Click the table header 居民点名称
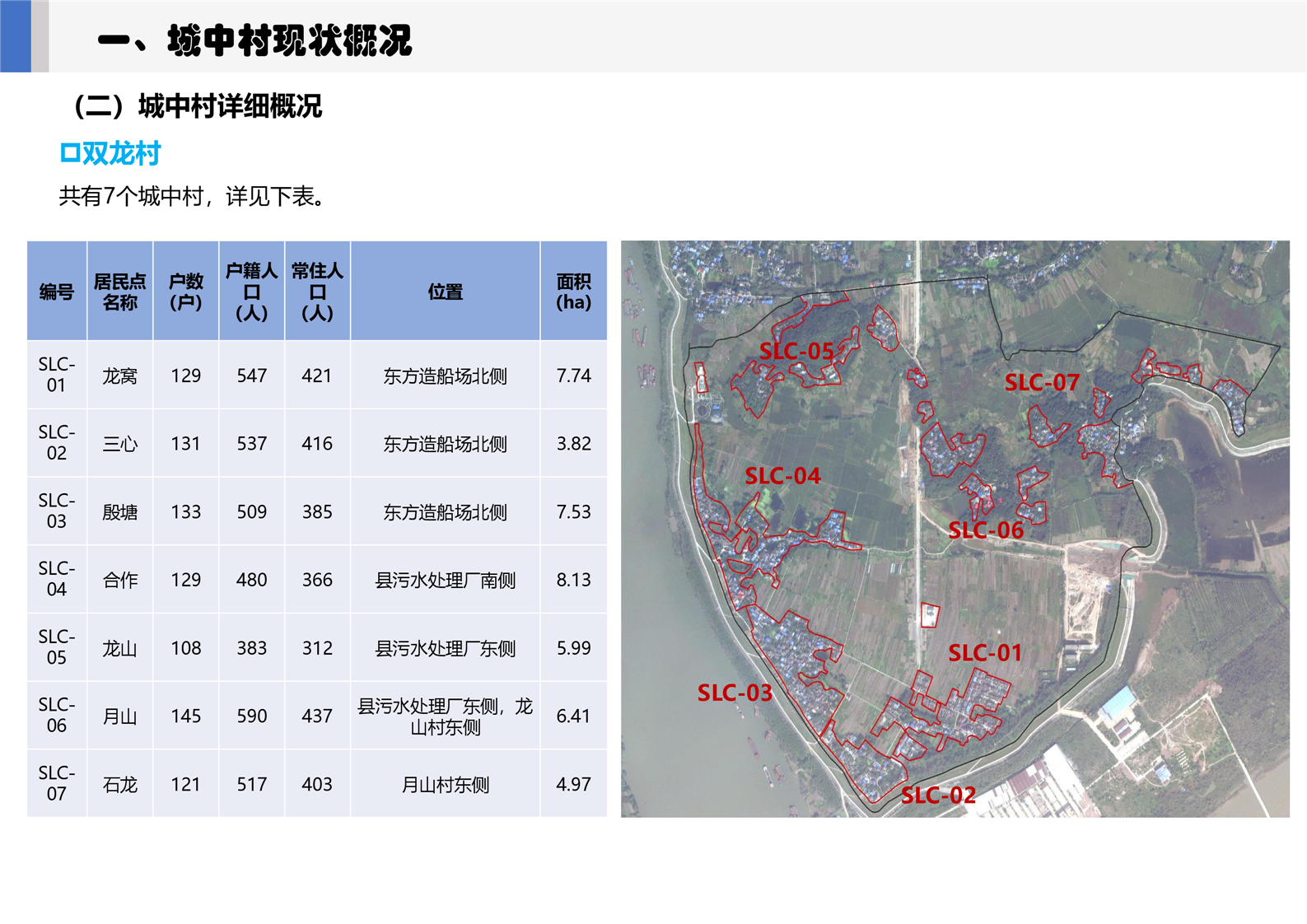This screenshot has width=1307, height=924. click(x=120, y=292)
